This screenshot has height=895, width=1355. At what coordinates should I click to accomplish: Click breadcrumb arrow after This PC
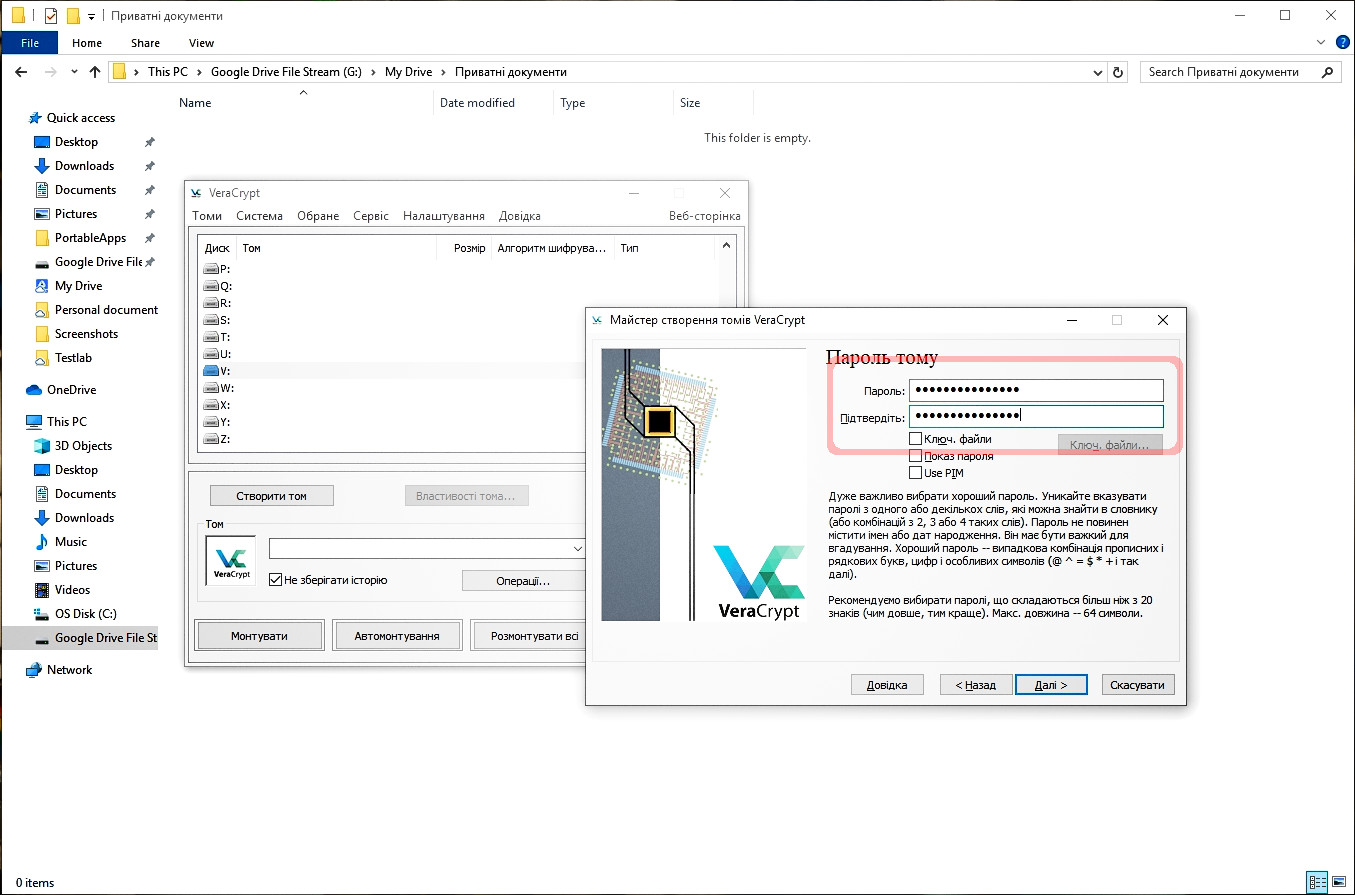click(200, 72)
